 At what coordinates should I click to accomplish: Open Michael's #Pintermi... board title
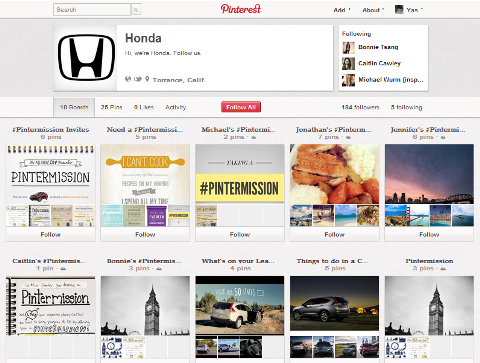coord(239,130)
